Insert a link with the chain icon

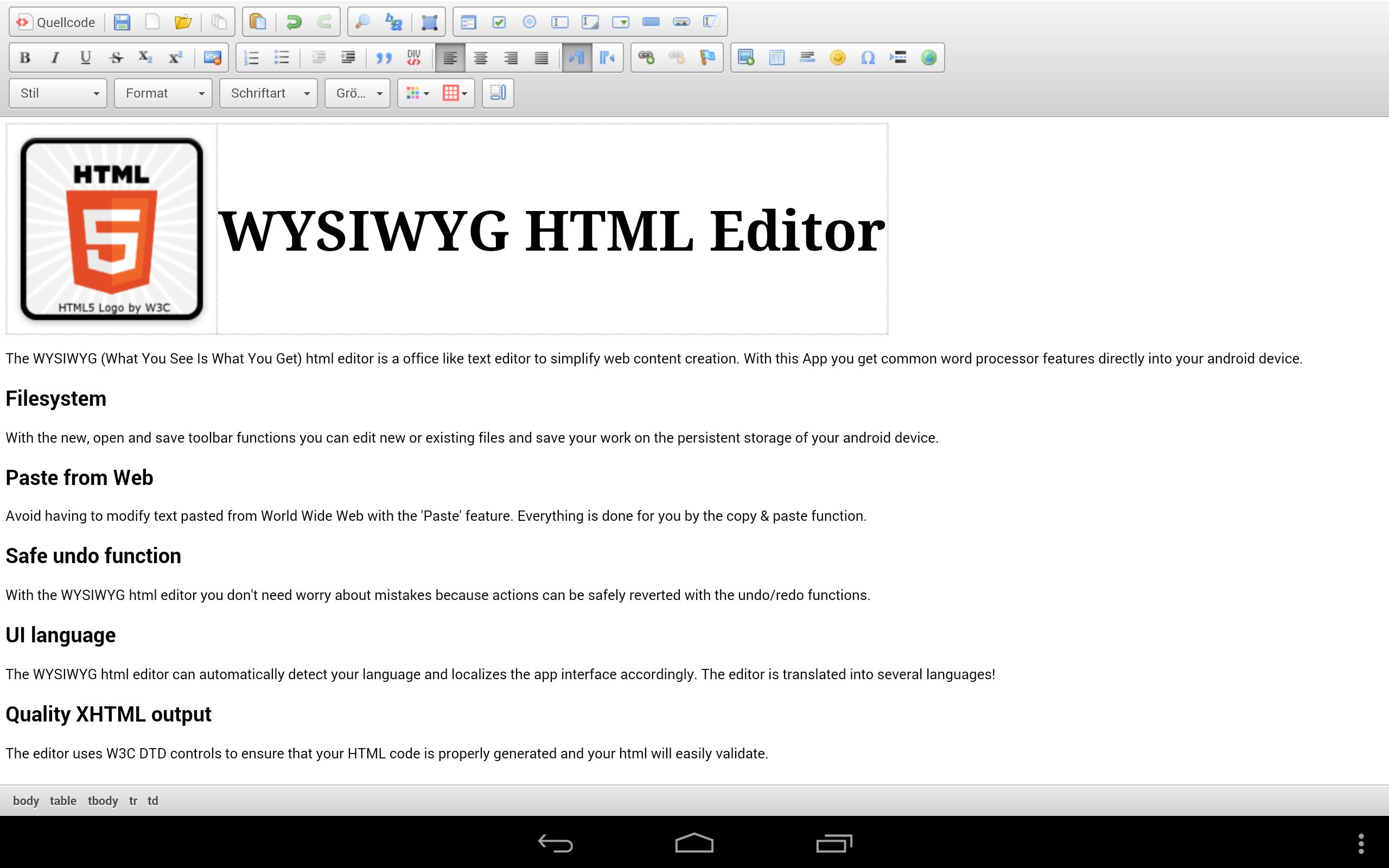tap(647, 58)
